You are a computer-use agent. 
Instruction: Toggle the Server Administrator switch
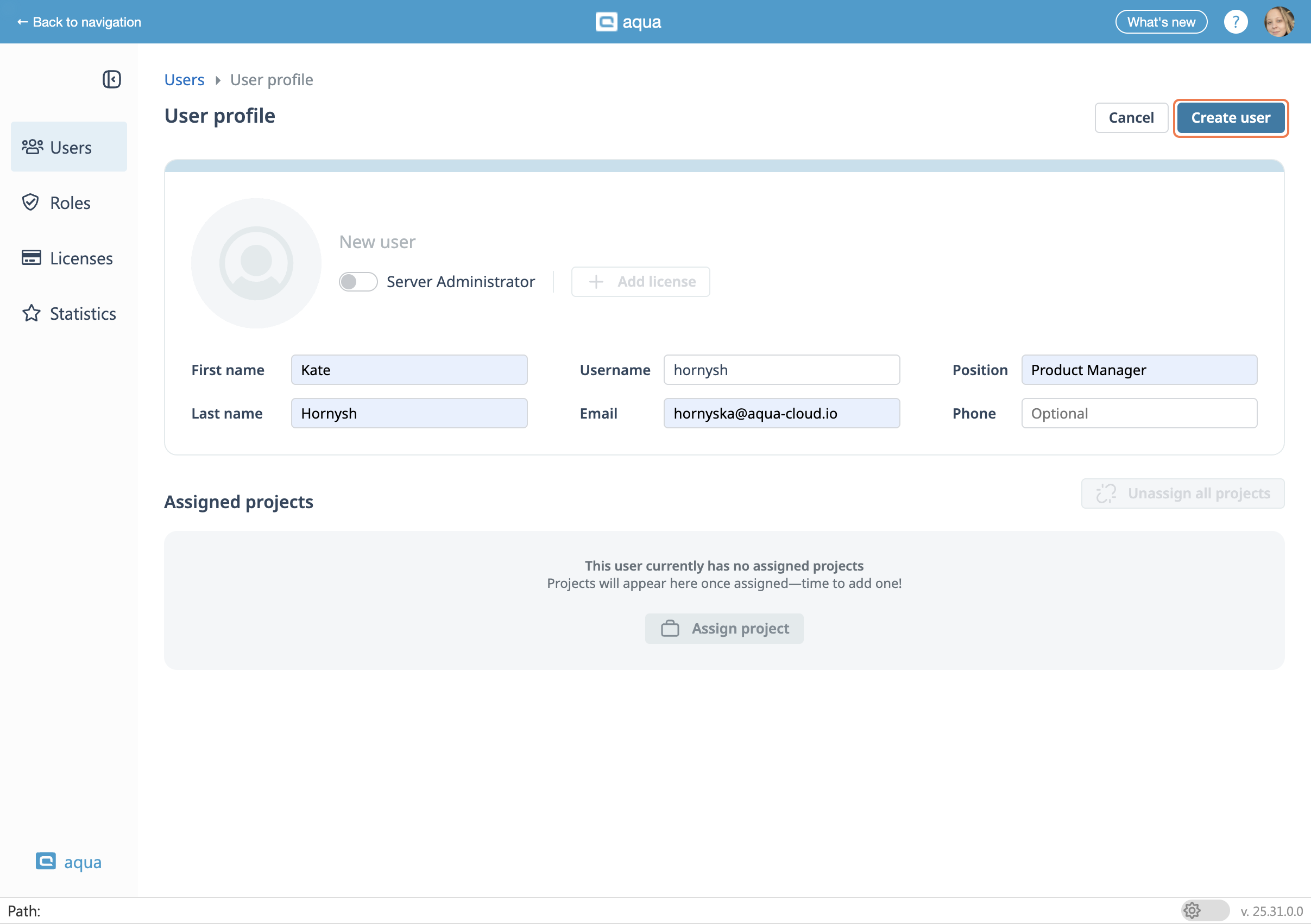358,281
